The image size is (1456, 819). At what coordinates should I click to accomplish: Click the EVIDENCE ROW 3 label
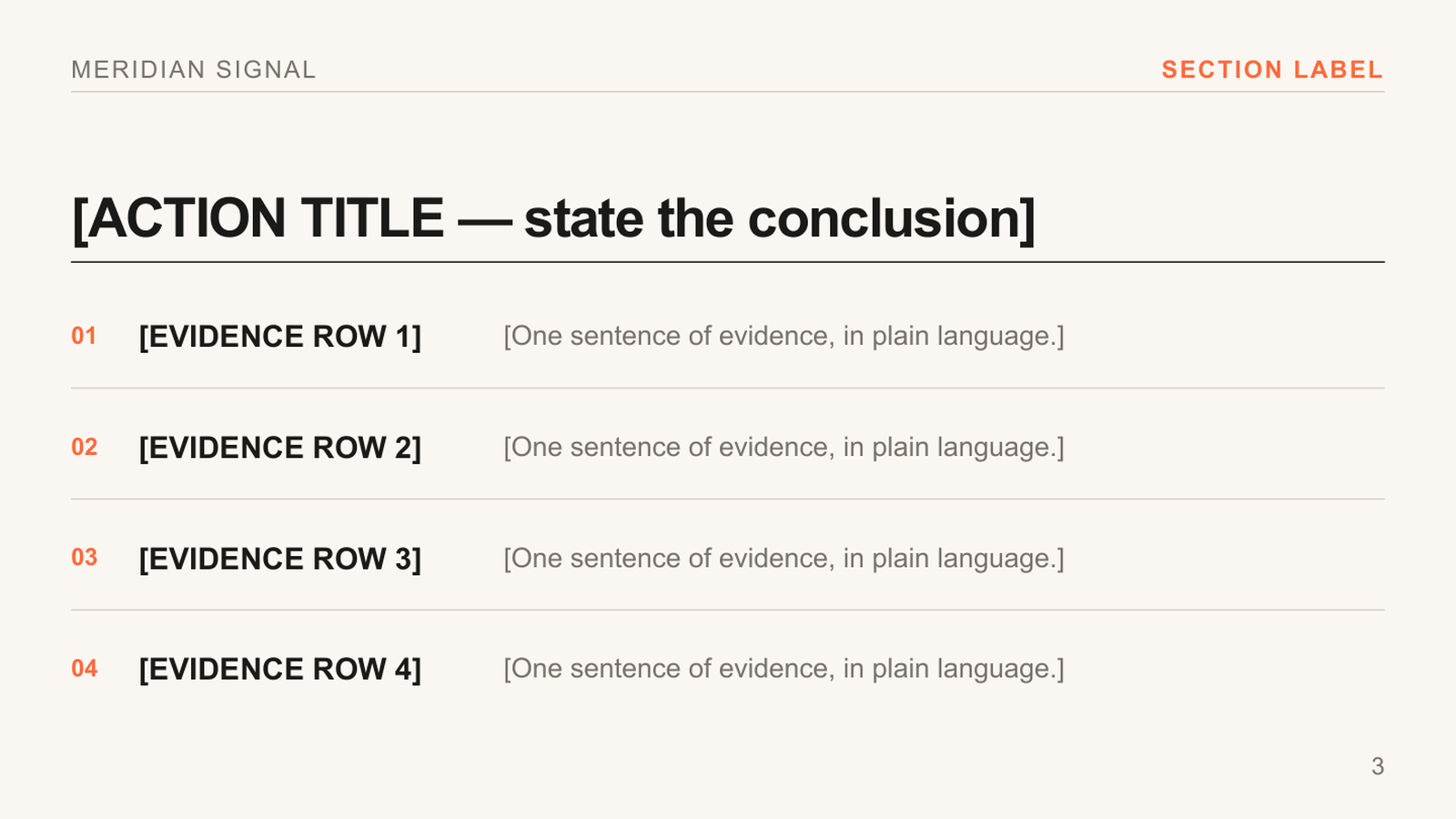pos(280,559)
